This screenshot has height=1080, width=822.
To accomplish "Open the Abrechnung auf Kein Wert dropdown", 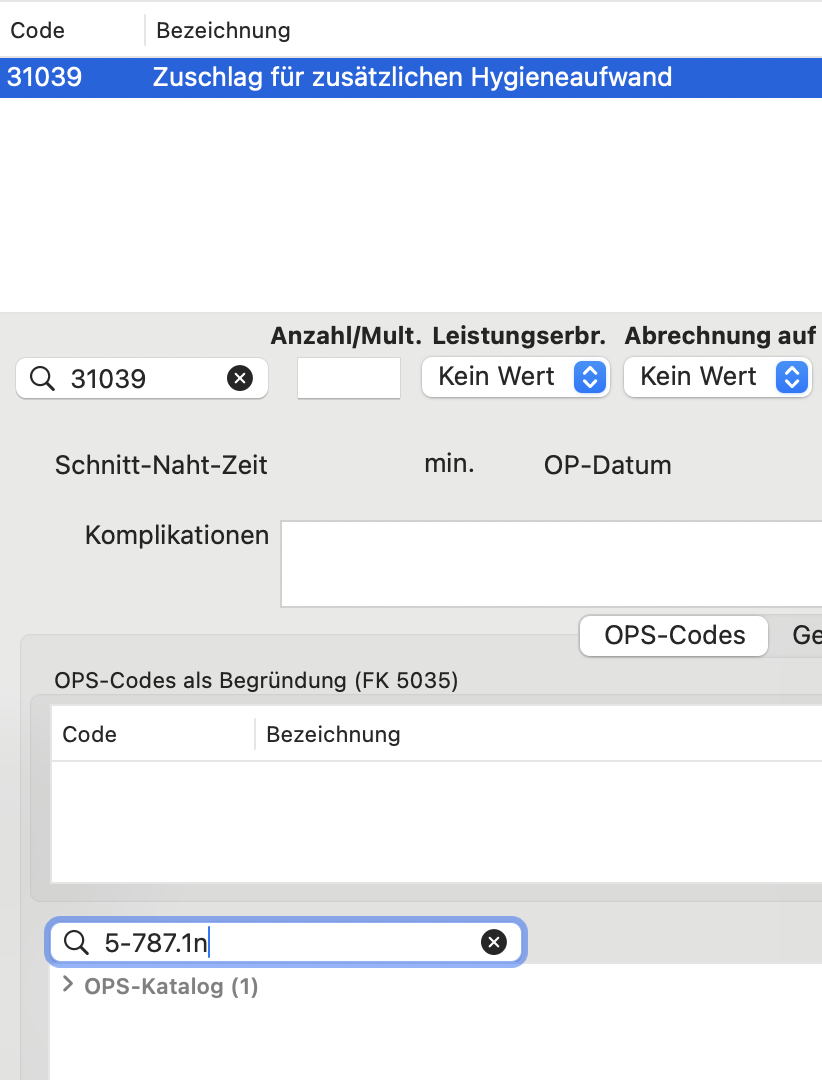I will tap(717, 377).
